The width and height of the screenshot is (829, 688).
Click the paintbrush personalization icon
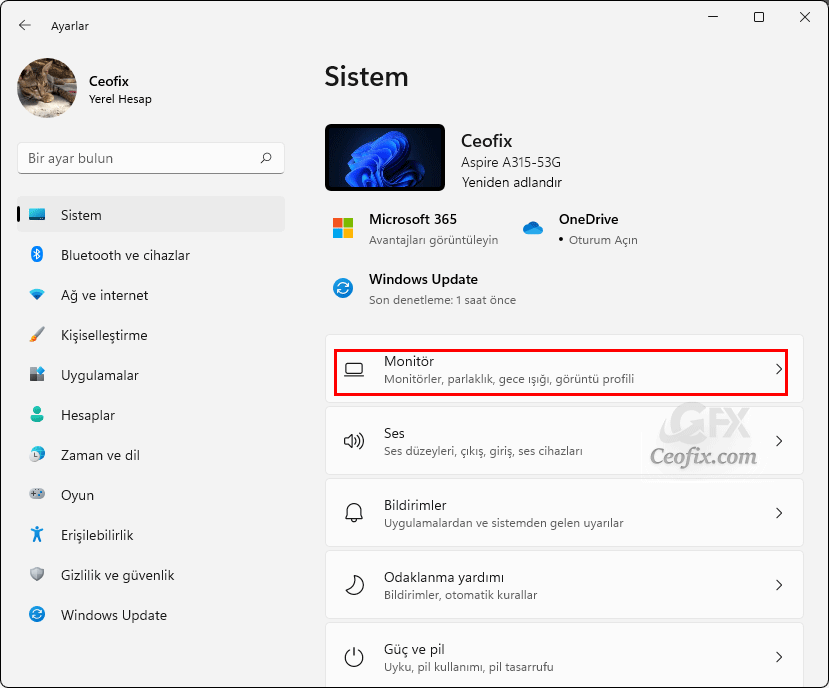click(x=37, y=334)
